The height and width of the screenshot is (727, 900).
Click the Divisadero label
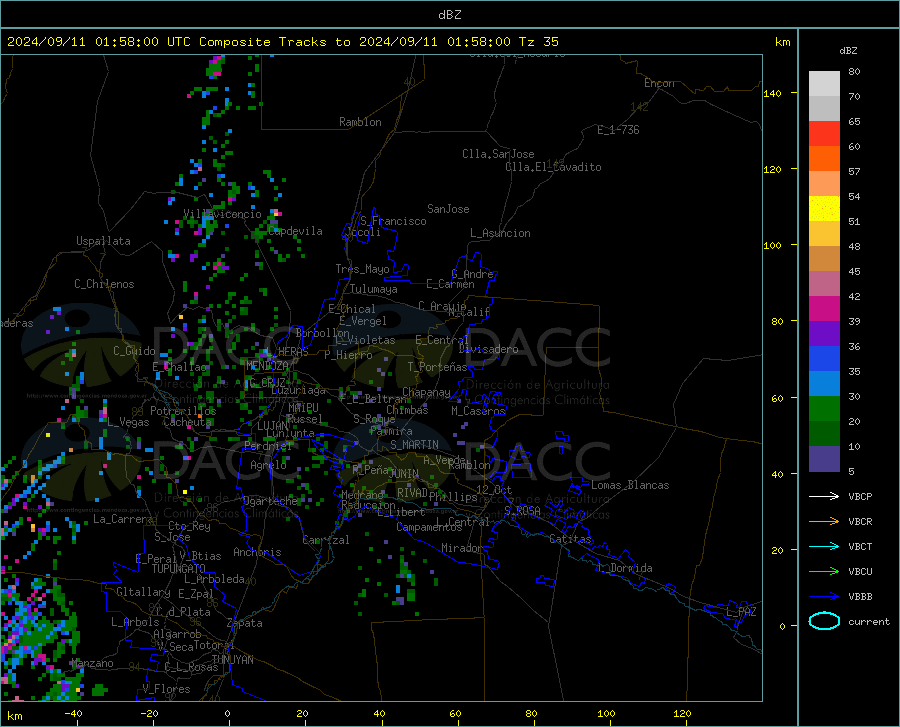[488, 349]
